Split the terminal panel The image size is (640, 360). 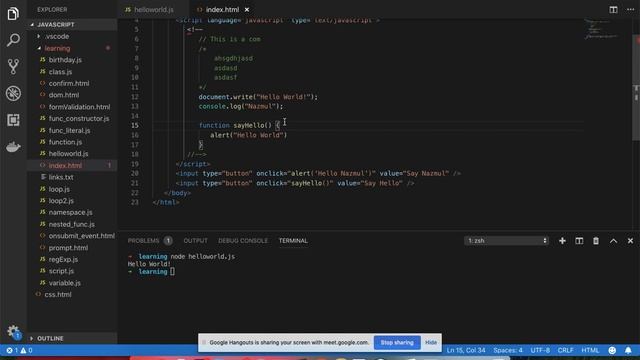(579, 241)
